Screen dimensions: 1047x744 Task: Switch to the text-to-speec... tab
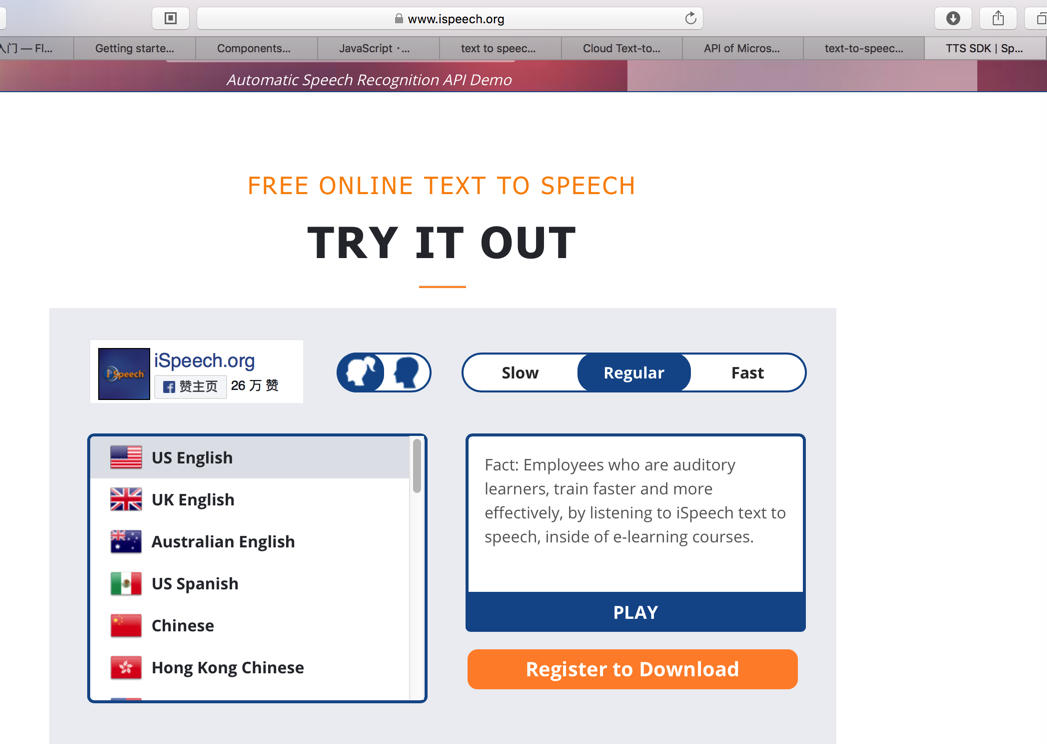click(863, 48)
